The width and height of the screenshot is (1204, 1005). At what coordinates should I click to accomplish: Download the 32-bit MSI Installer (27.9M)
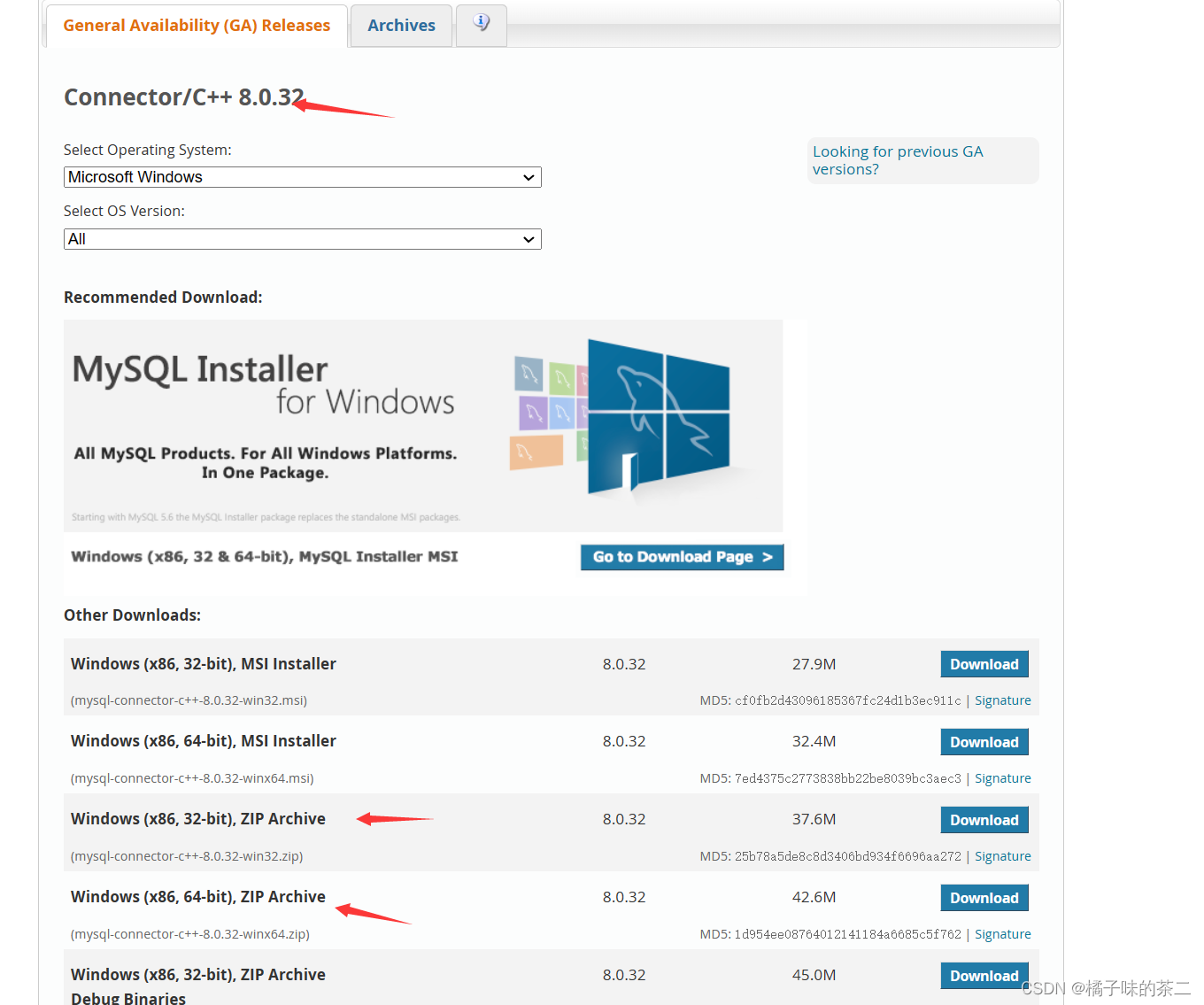pyautogui.click(x=984, y=664)
